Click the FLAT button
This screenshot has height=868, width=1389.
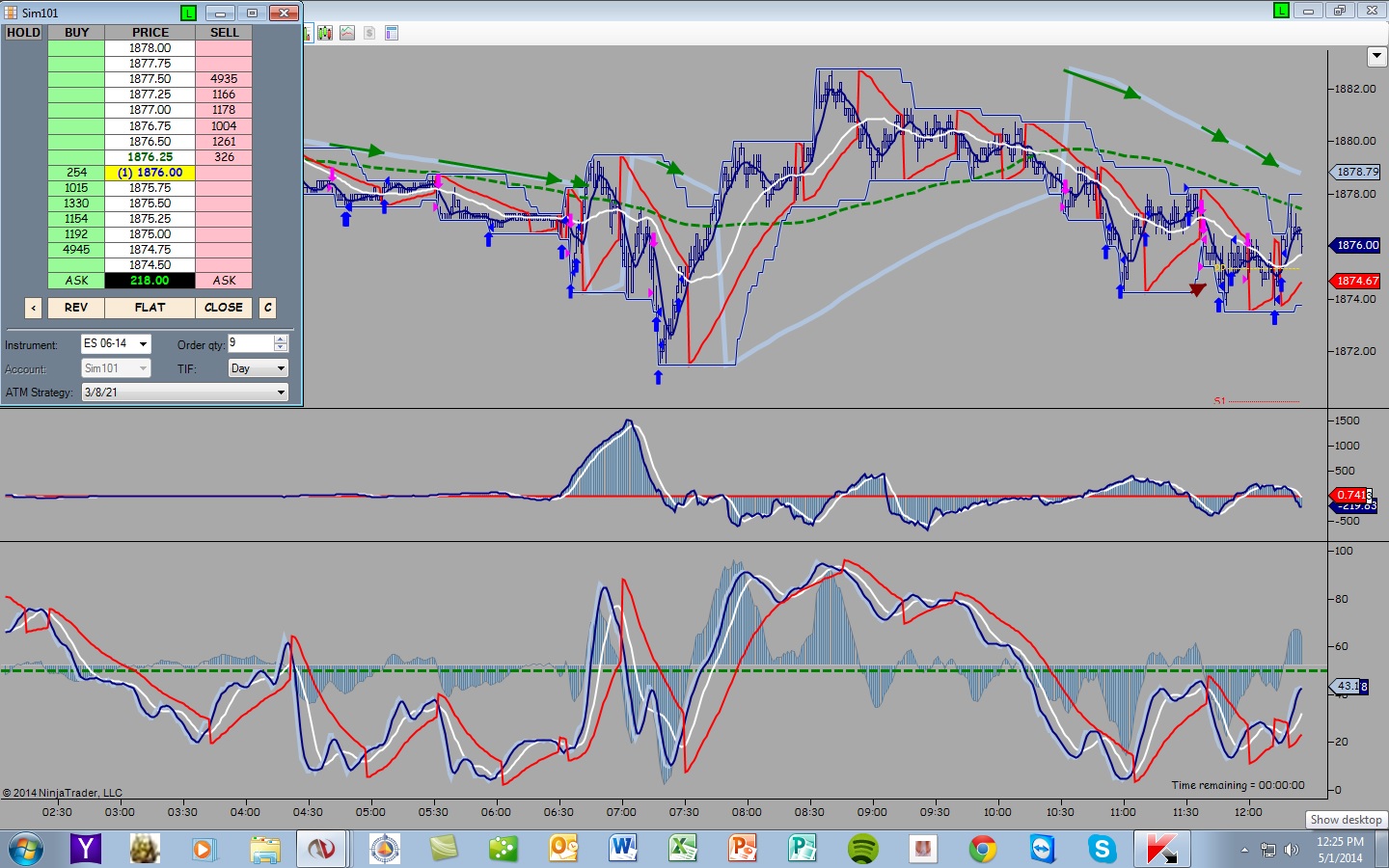click(x=150, y=308)
